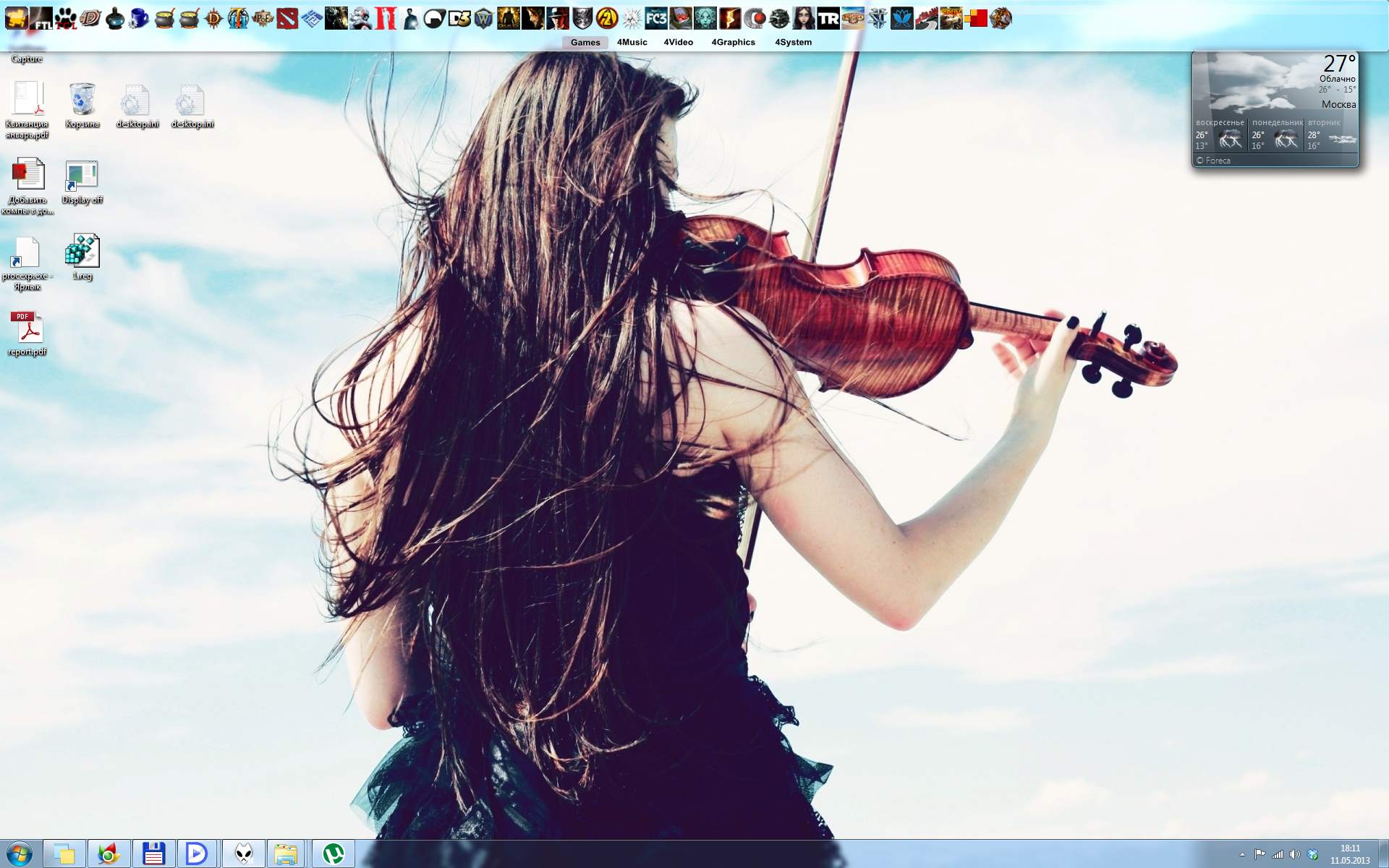Switch to the 4System dock tab
Screen dimensions: 1389x868
(x=793, y=42)
